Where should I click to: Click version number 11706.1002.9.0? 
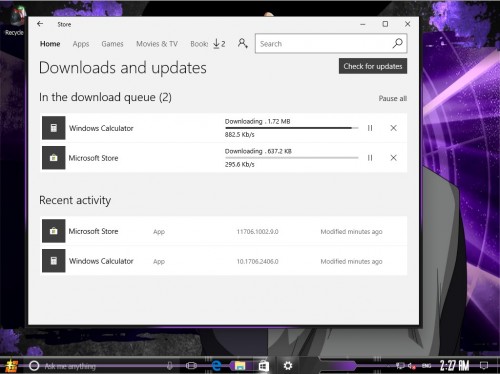pos(257,232)
